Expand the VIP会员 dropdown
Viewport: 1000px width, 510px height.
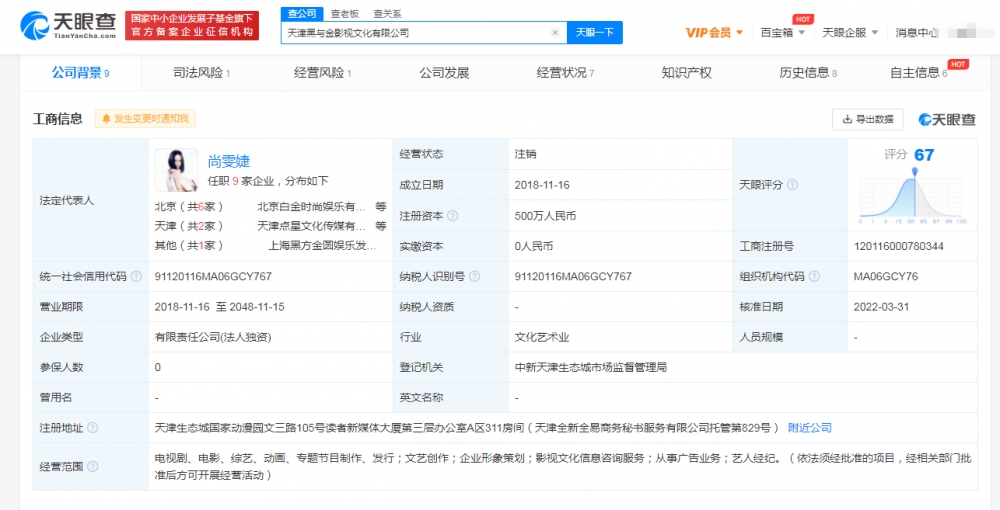click(714, 33)
